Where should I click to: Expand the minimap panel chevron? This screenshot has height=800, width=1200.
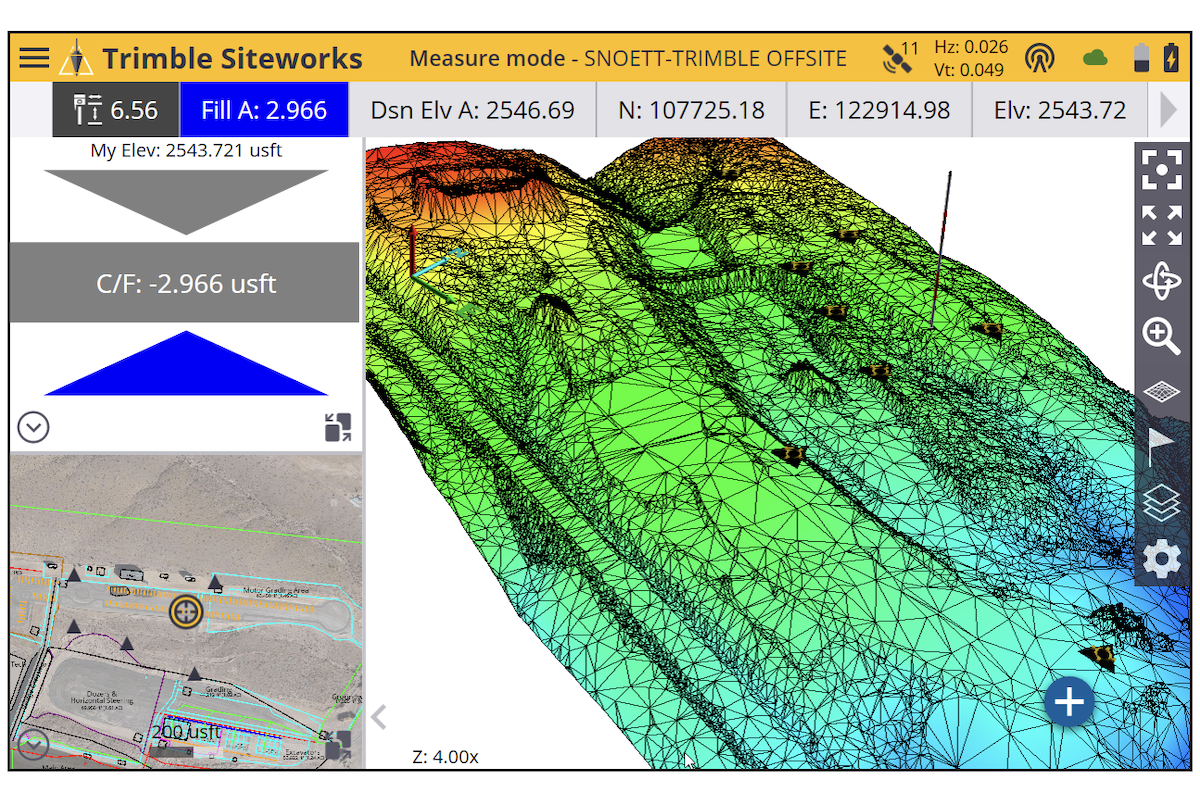tap(34, 745)
